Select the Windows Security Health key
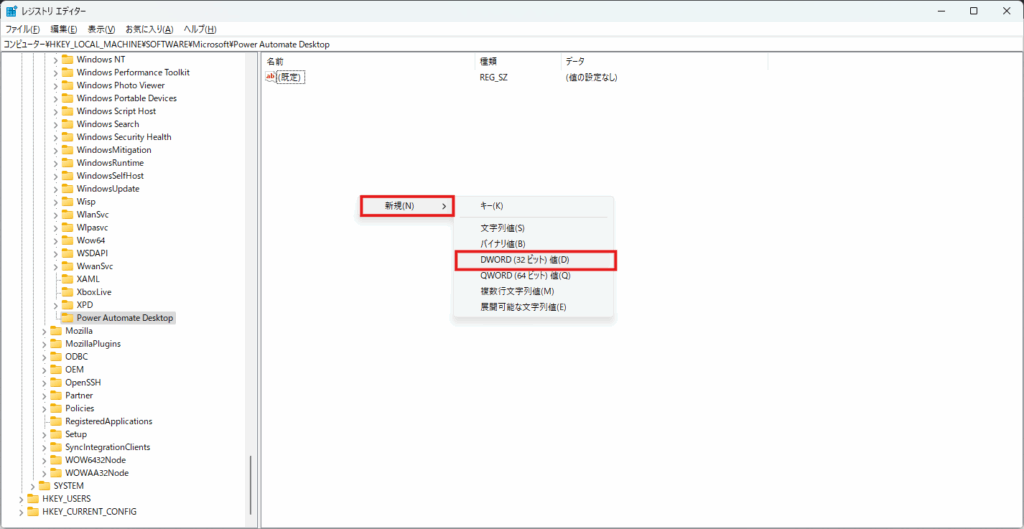 124,137
